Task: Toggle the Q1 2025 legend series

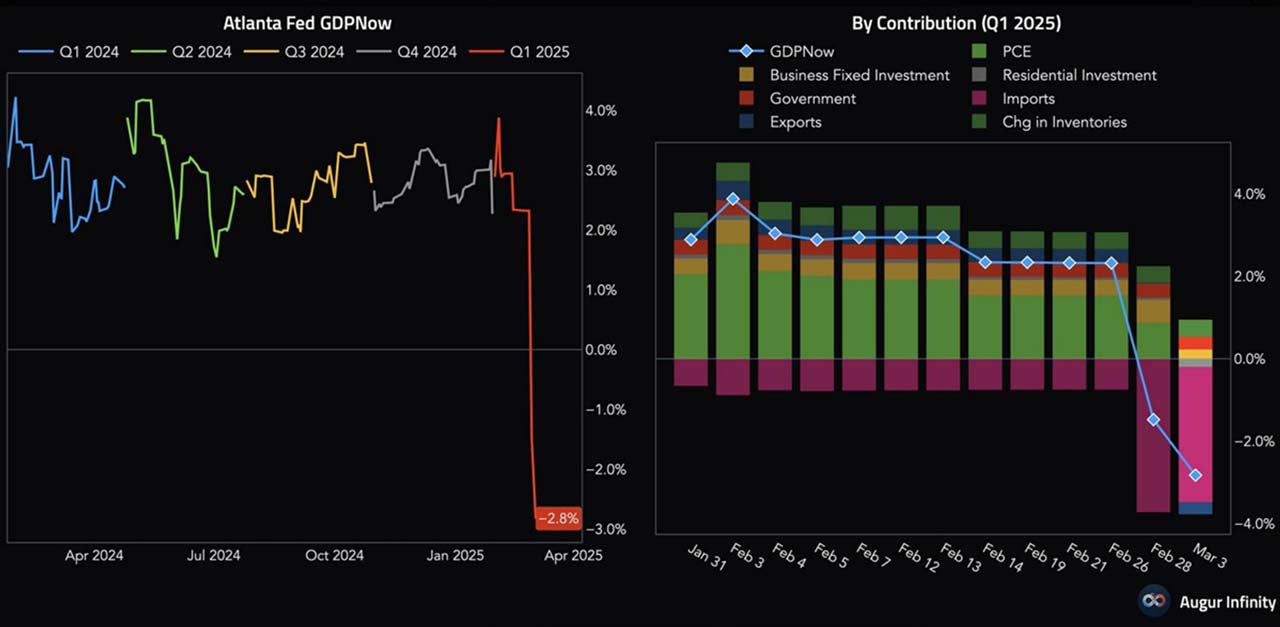Action: (522, 51)
